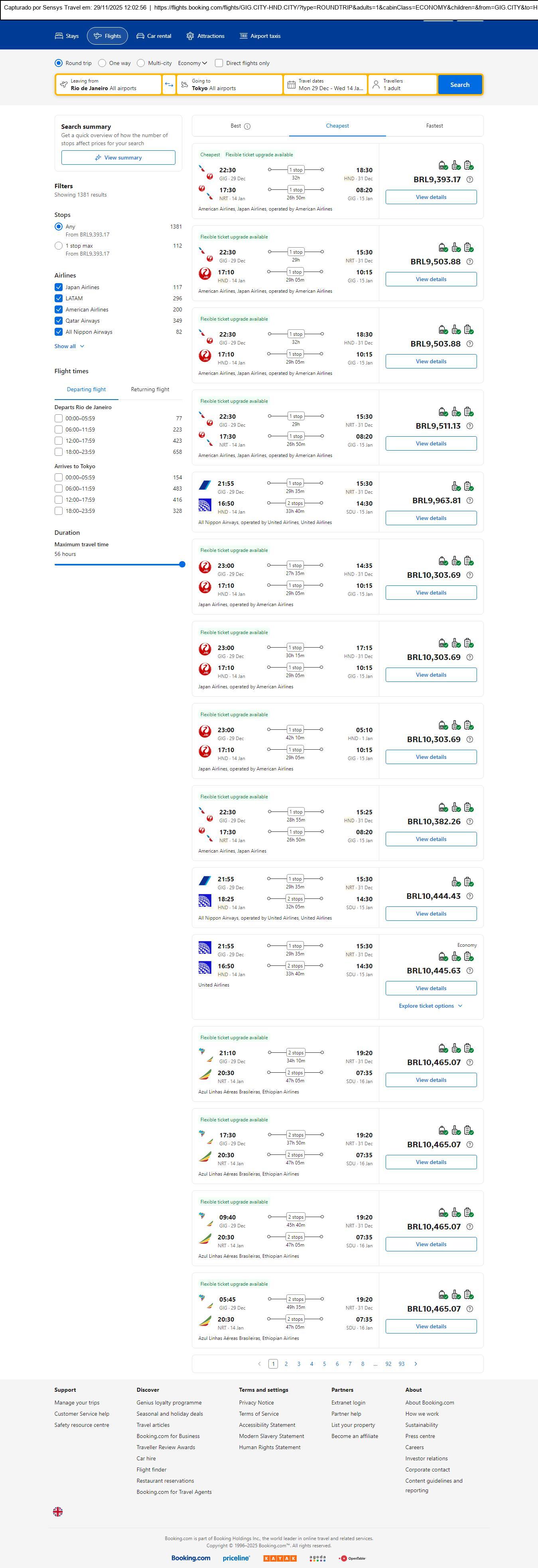Click the swap origin and destination arrows icon
The image size is (538, 1568).
pyautogui.click(x=169, y=85)
